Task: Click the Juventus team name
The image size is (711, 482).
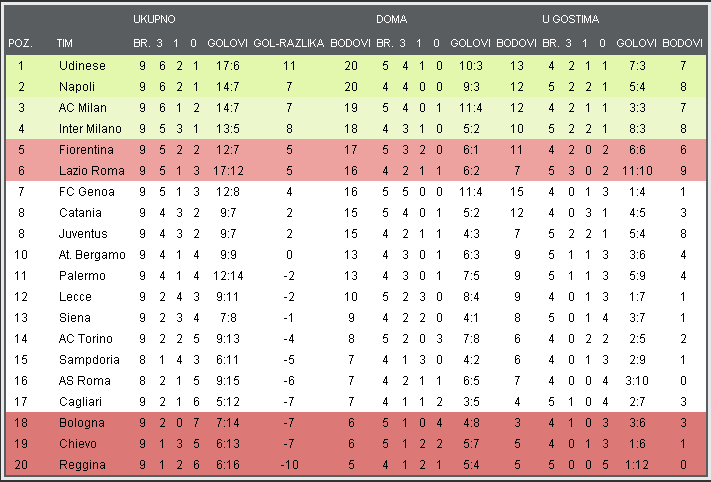Action: click(x=83, y=234)
